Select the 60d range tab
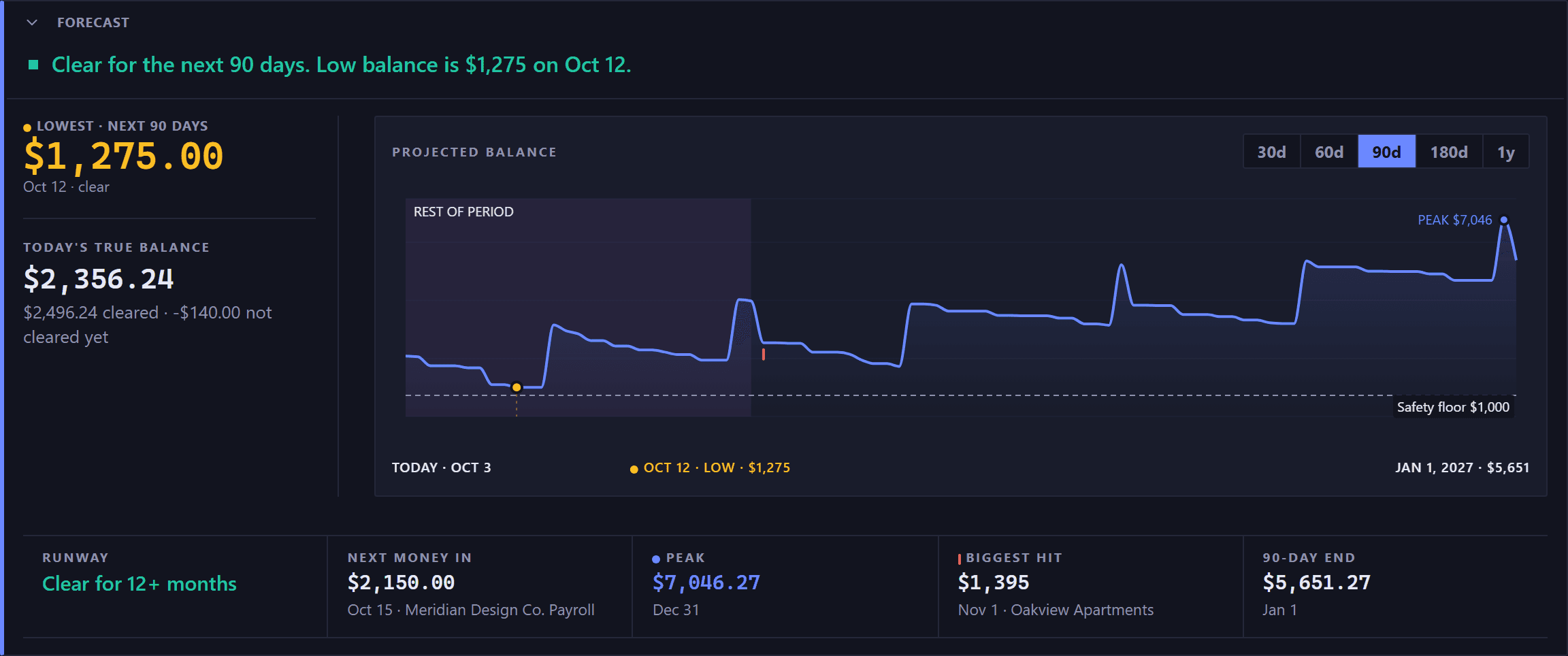The width and height of the screenshot is (1568, 656). (x=1329, y=152)
